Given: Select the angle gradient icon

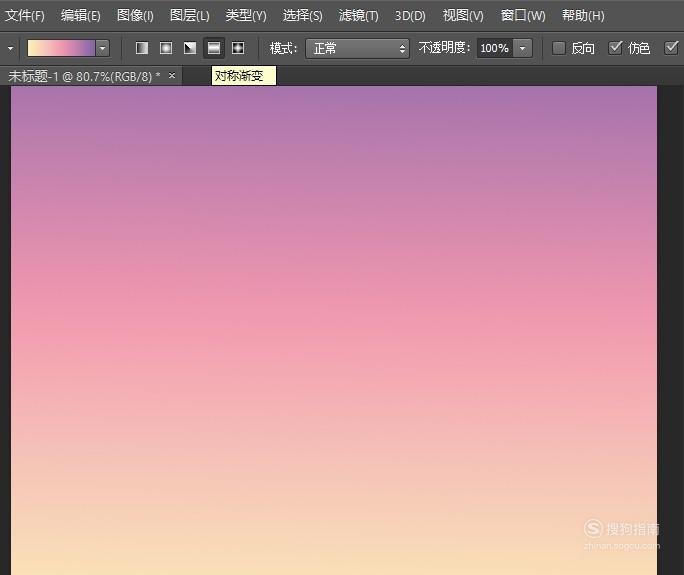Looking at the screenshot, I should pyautogui.click(x=190, y=48).
